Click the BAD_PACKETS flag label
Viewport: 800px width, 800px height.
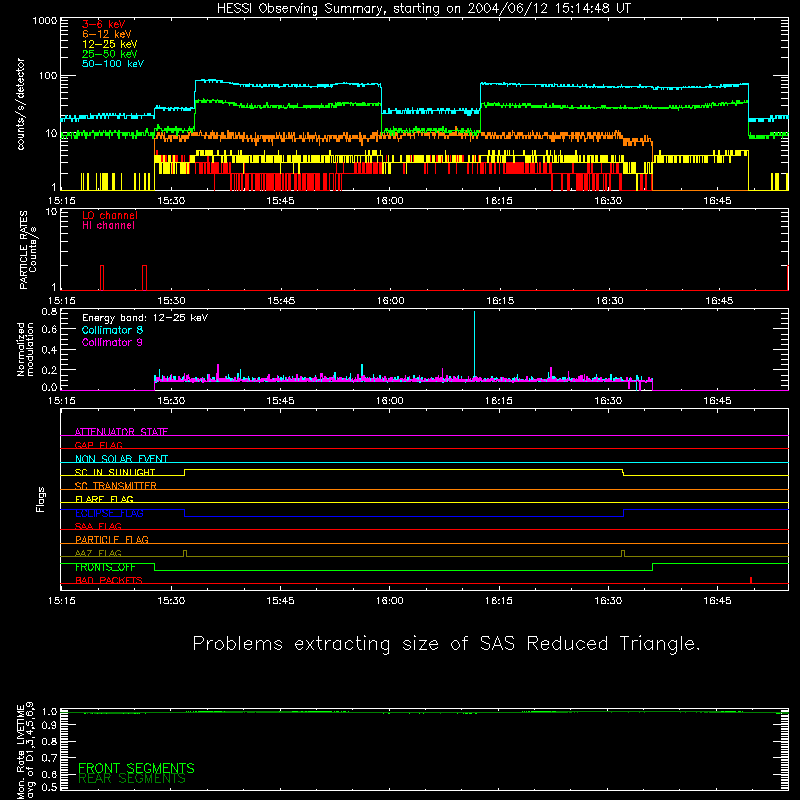point(109,580)
